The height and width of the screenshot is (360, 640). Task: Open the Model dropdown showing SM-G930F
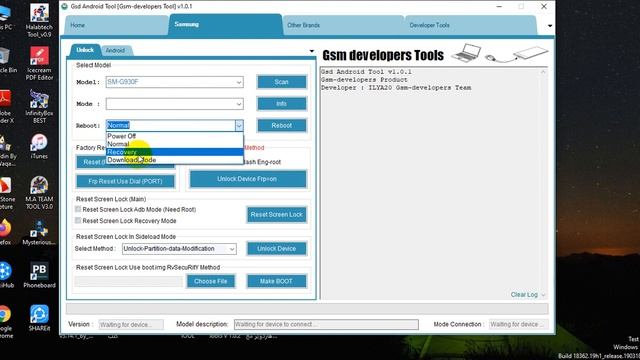174,82
